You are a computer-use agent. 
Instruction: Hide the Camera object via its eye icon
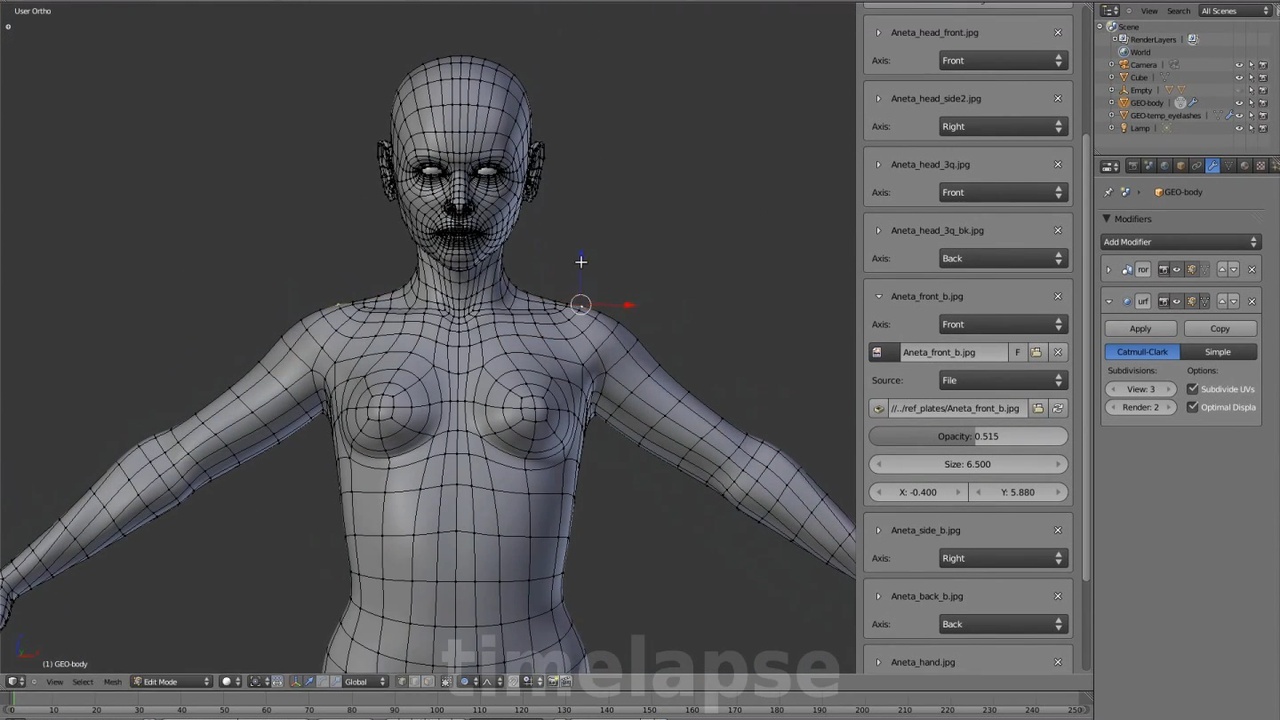(1239, 65)
